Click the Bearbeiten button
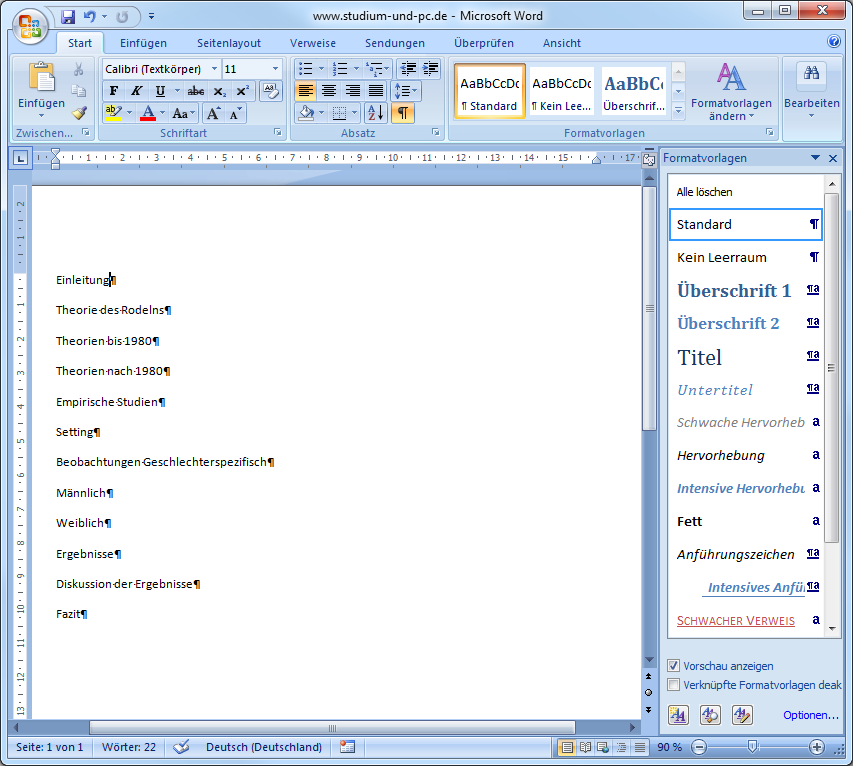Viewport: 853px width, 766px height. point(812,91)
